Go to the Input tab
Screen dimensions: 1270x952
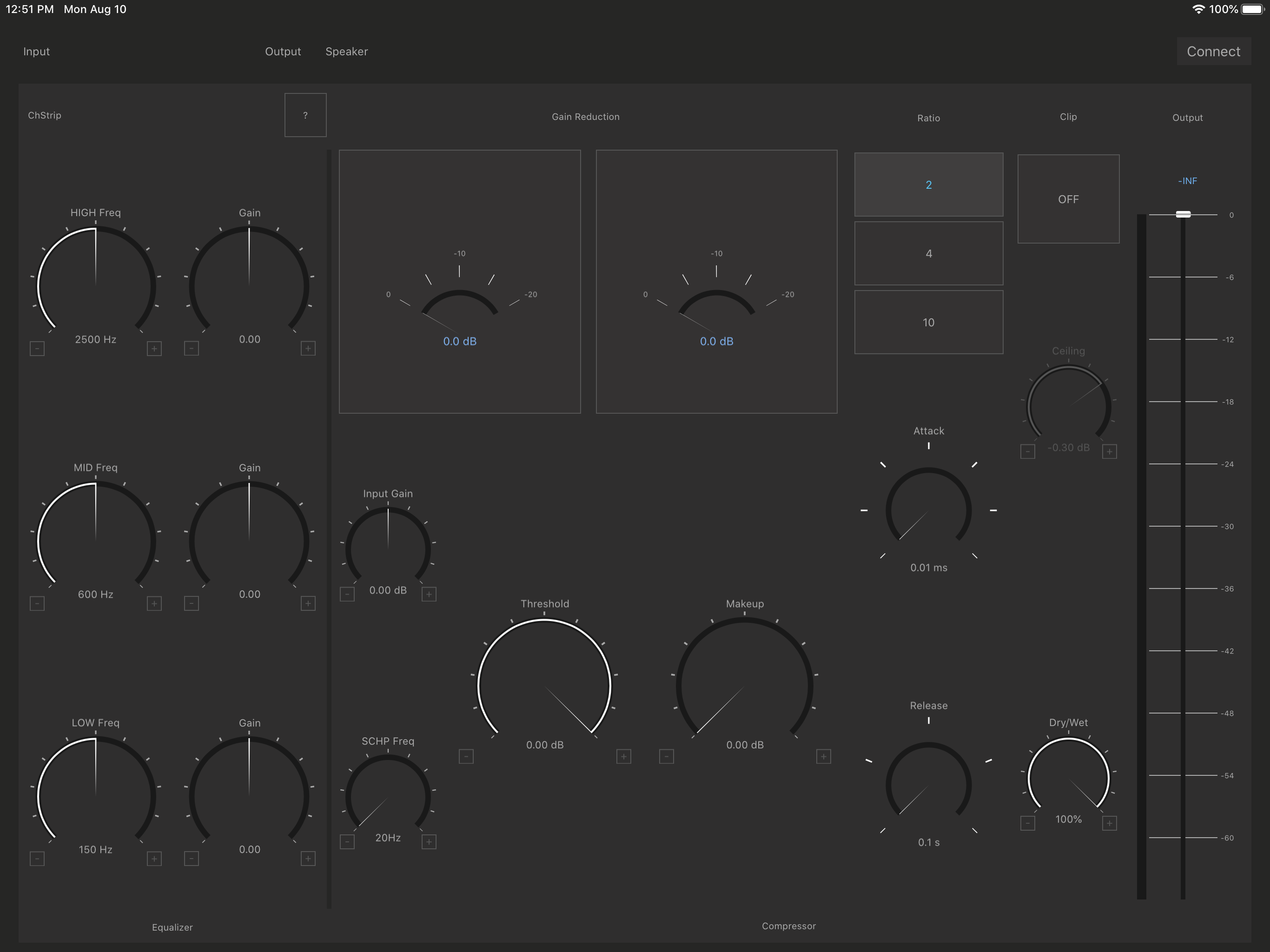[36, 52]
